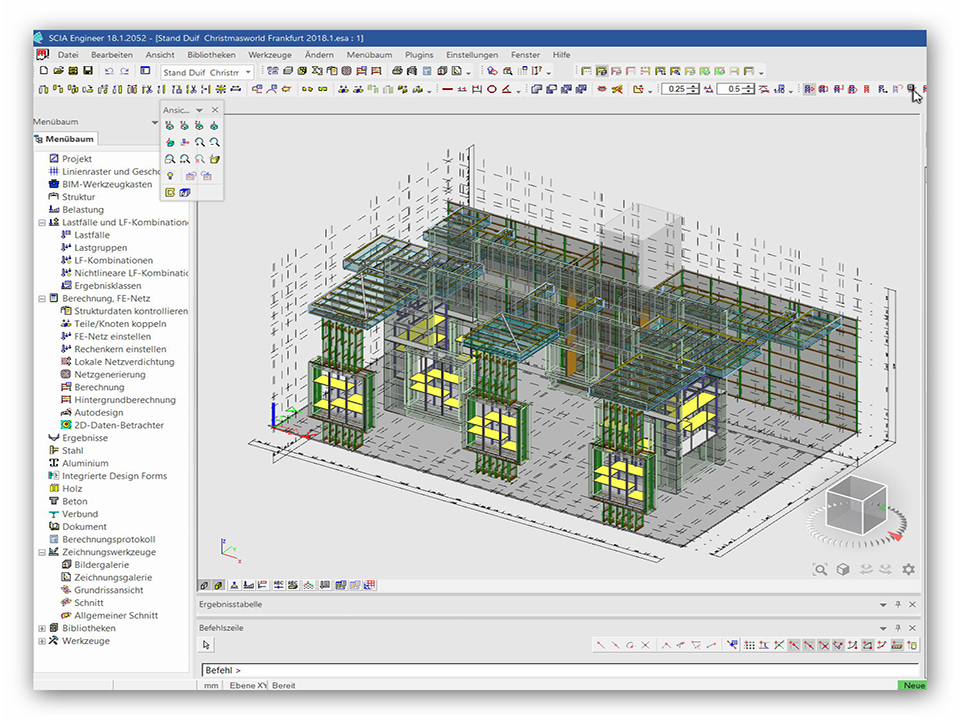Collapse the Berechnung, FE-Netz tree node
The image size is (960, 720).
click(x=42, y=298)
